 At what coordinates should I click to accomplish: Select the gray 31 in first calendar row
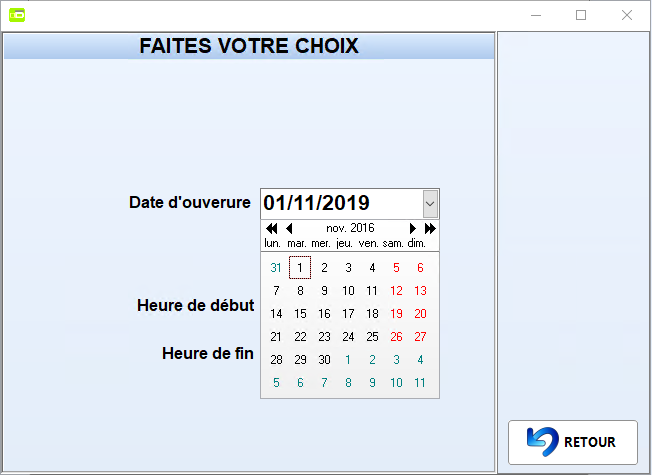(x=276, y=268)
